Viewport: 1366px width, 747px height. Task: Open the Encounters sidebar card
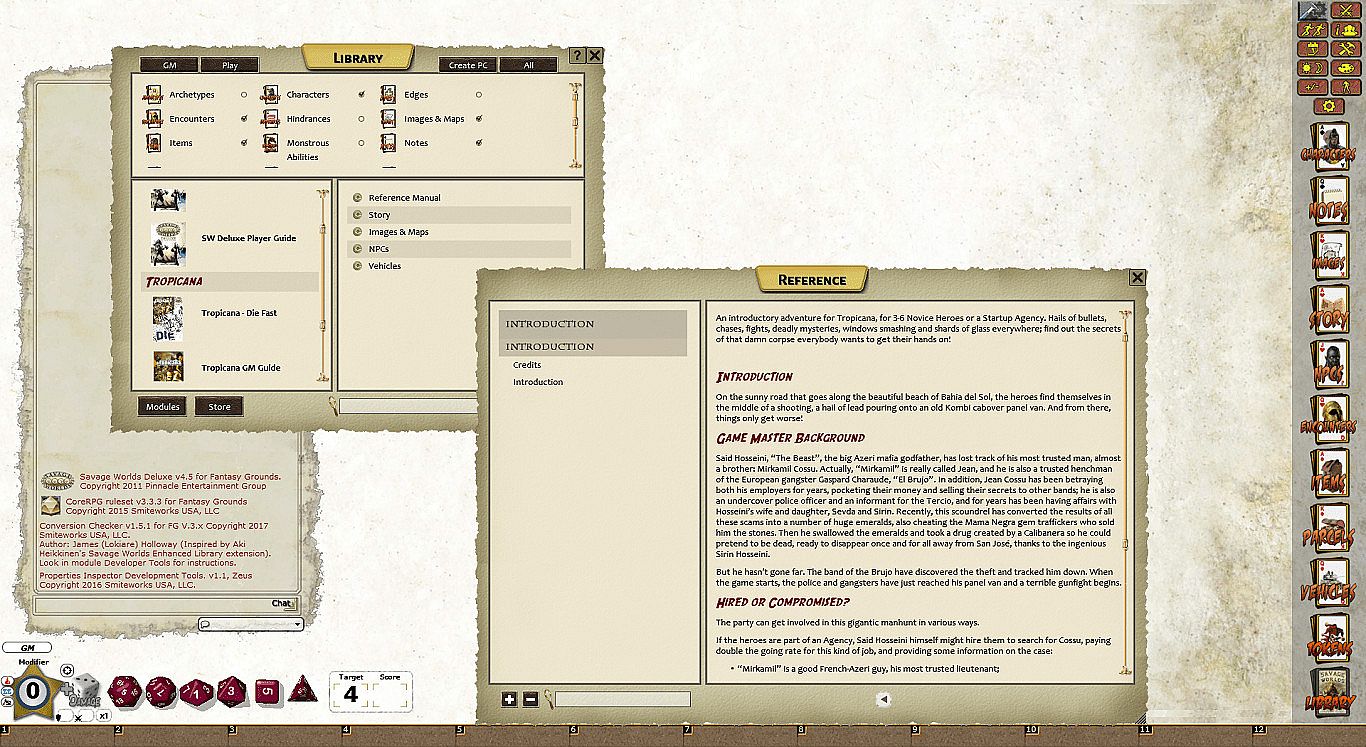pyautogui.click(x=1328, y=421)
